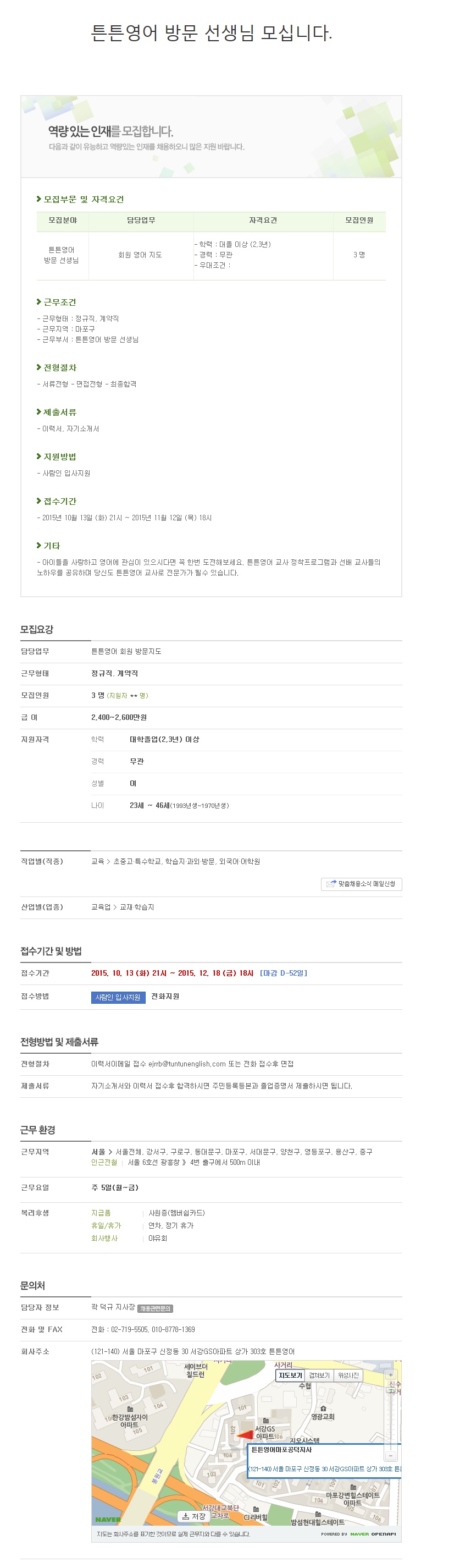Click the envelope icon for 맞춤채용소식 메일신청
Viewport: 471px width, 1568px height.
pyautogui.click(x=331, y=884)
